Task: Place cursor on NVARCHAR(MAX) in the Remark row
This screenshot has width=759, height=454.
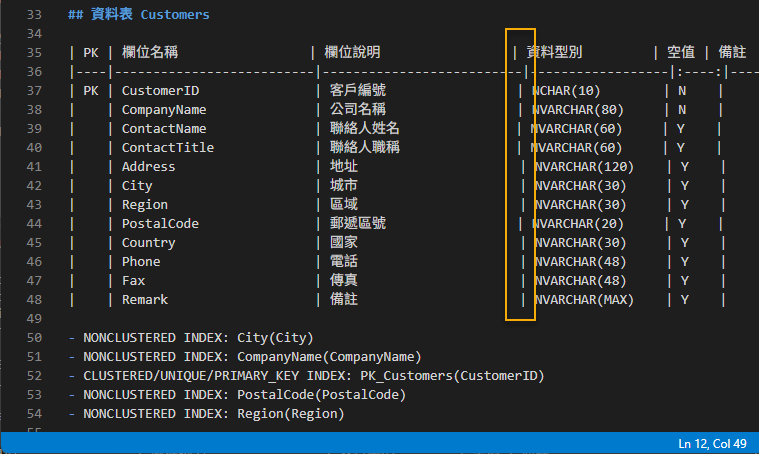Action: pyautogui.click(x=584, y=300)
